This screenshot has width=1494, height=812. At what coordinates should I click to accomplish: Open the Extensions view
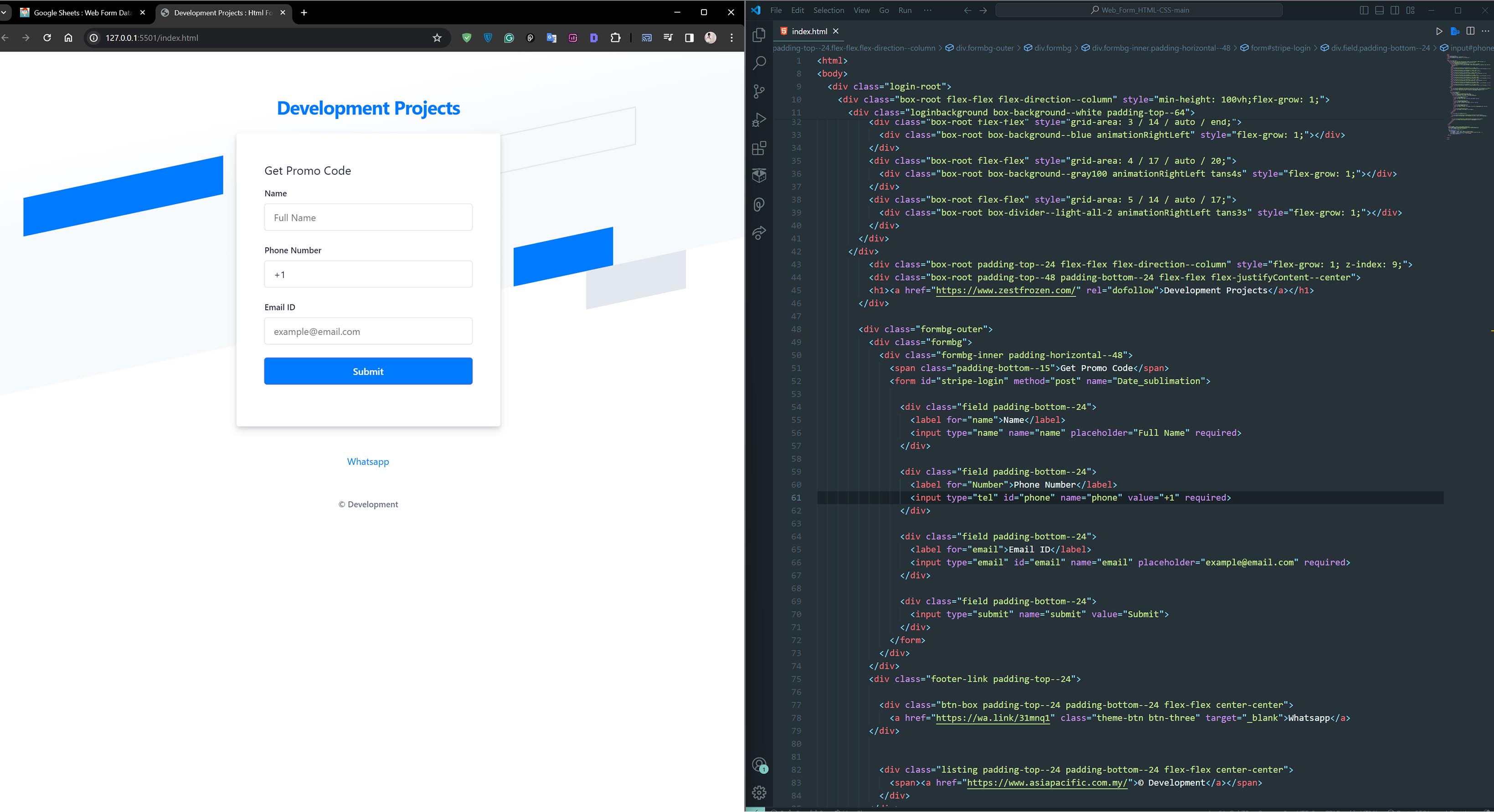(758, 148)
